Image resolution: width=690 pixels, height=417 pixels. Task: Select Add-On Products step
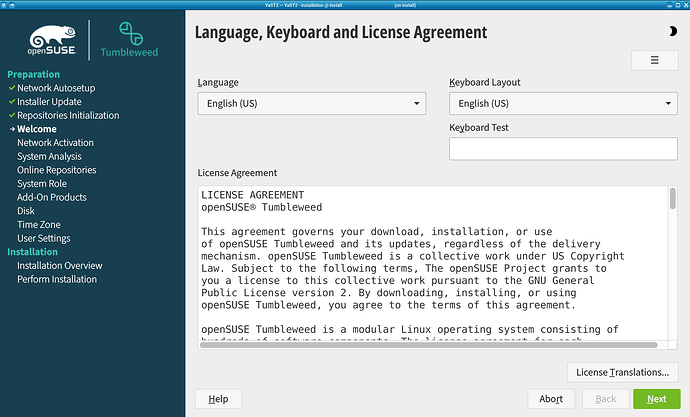point(52,197)
